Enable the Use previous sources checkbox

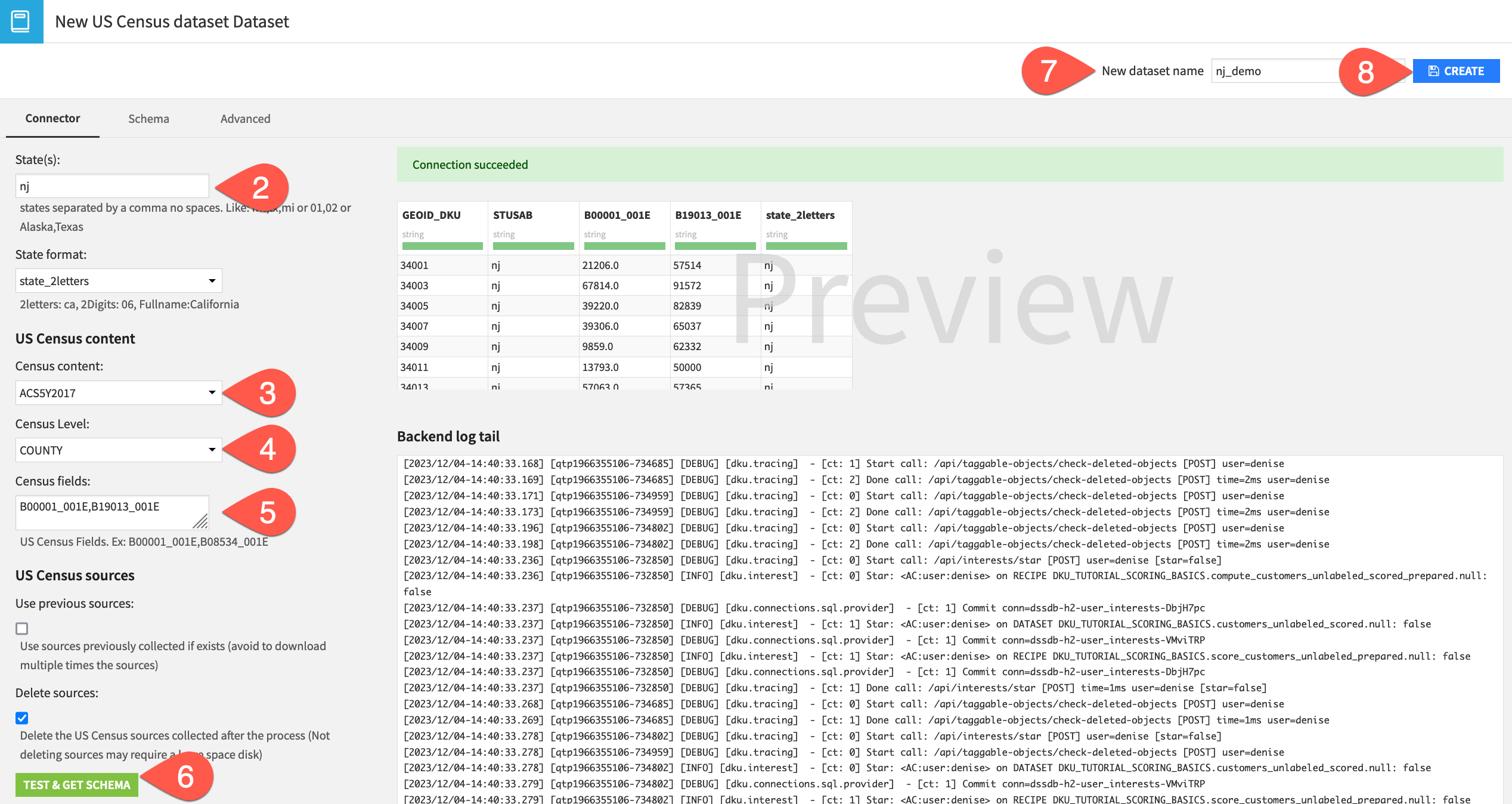click(22, 629)
